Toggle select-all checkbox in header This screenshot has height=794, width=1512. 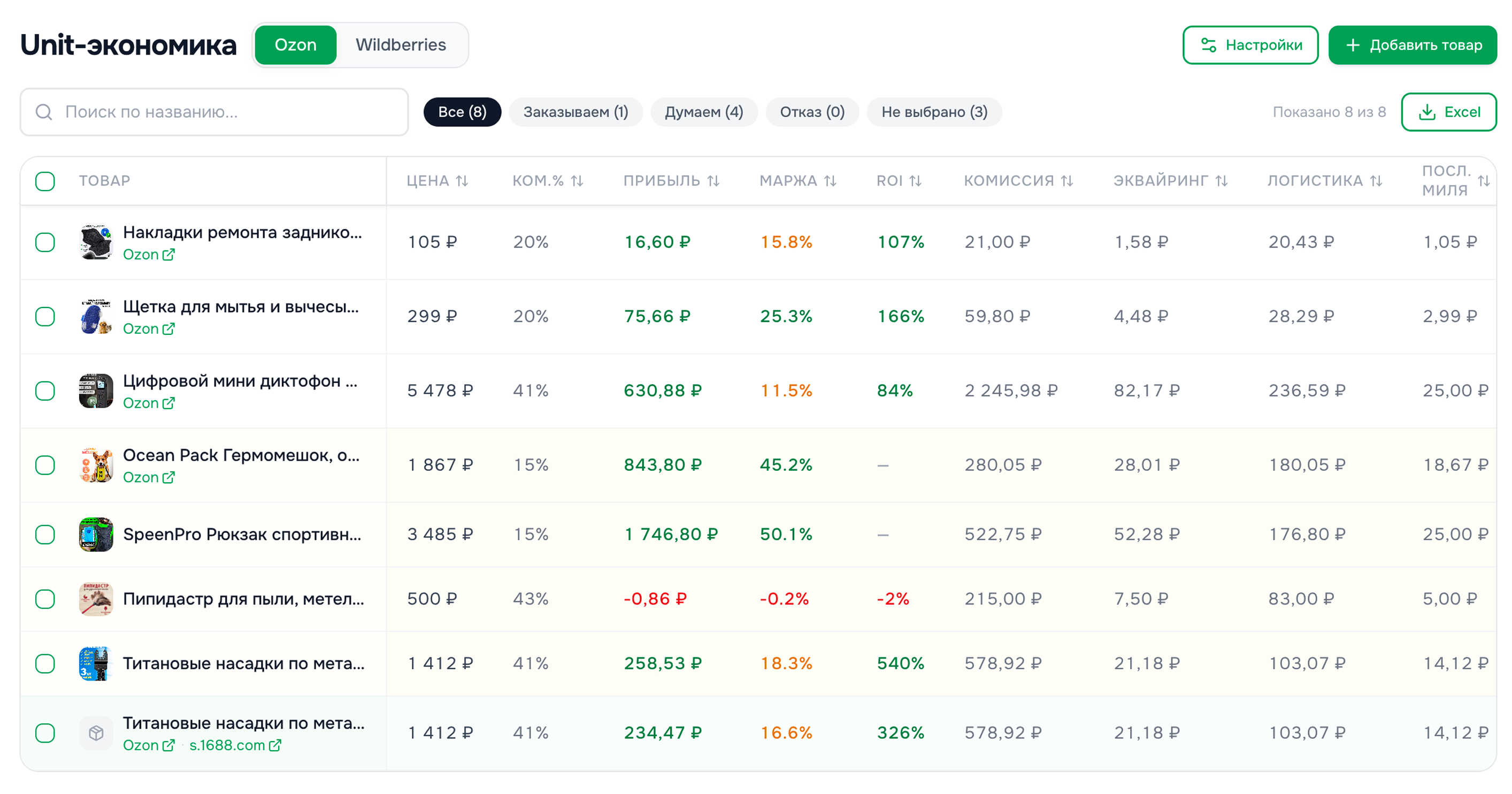pyautogui.click(x=45, y=181)
